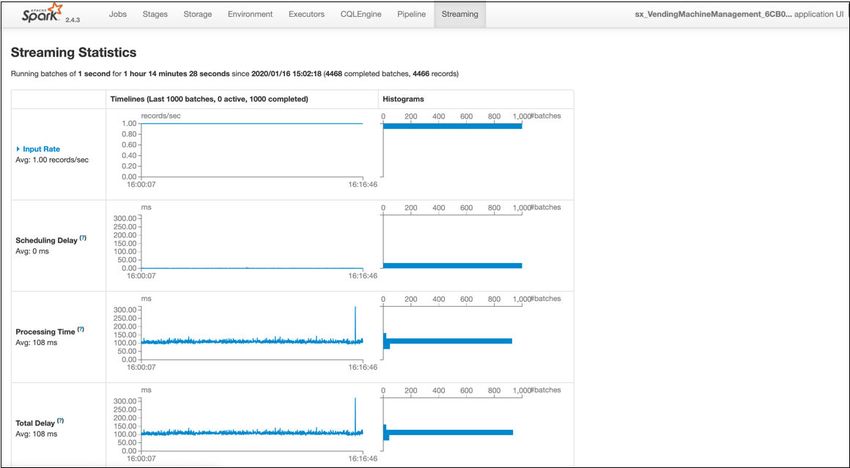850x468 pixels.
Task: Click the Total Delay histogram bar
Action: pyautogui.click(x=449, y=432)
